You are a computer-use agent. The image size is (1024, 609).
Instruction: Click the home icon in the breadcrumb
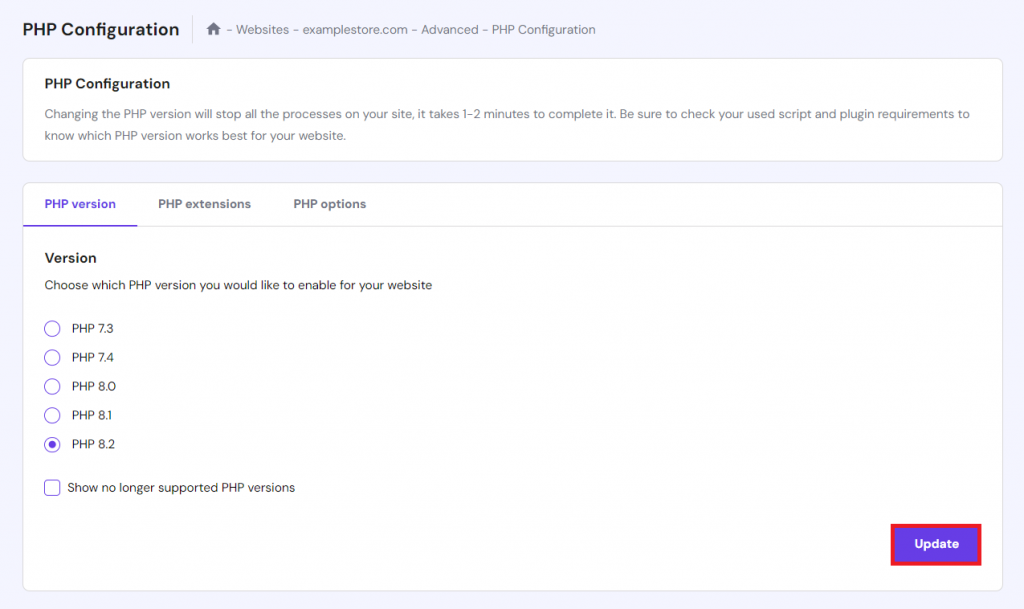(x=213, y=29)
